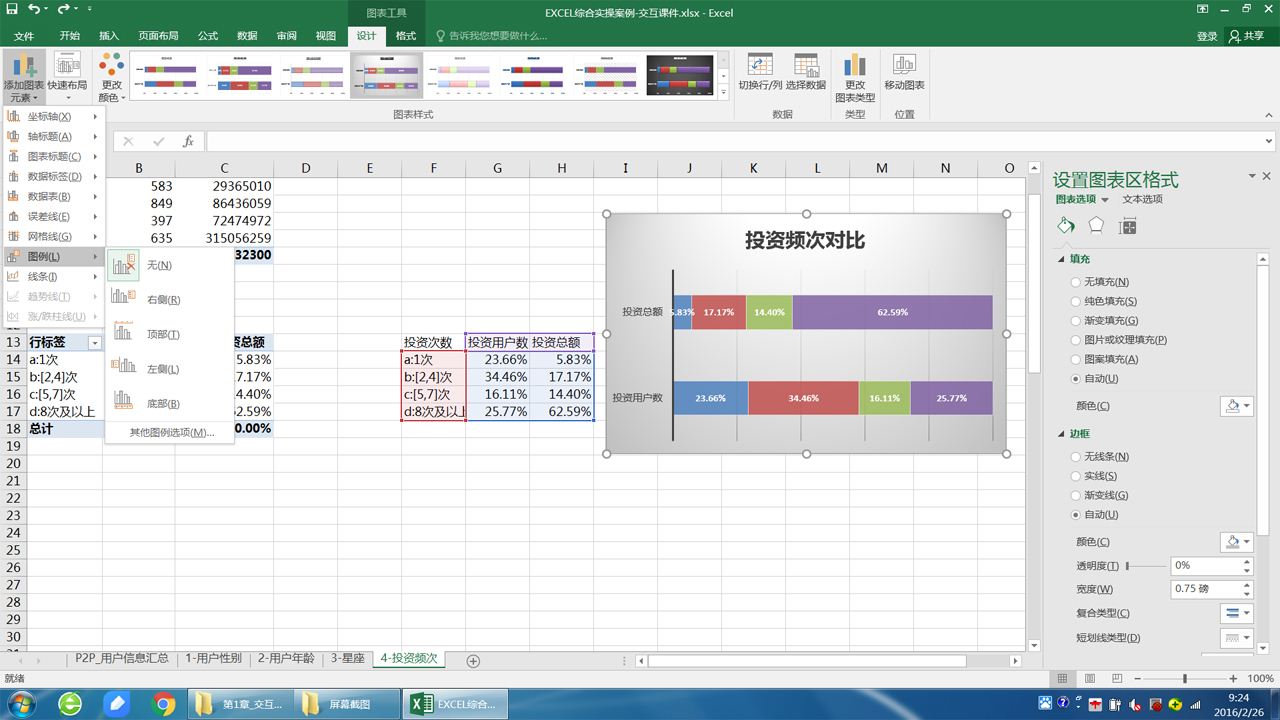
Task: Select the Fill & Line bucket icon
Action: point(1066,226)
